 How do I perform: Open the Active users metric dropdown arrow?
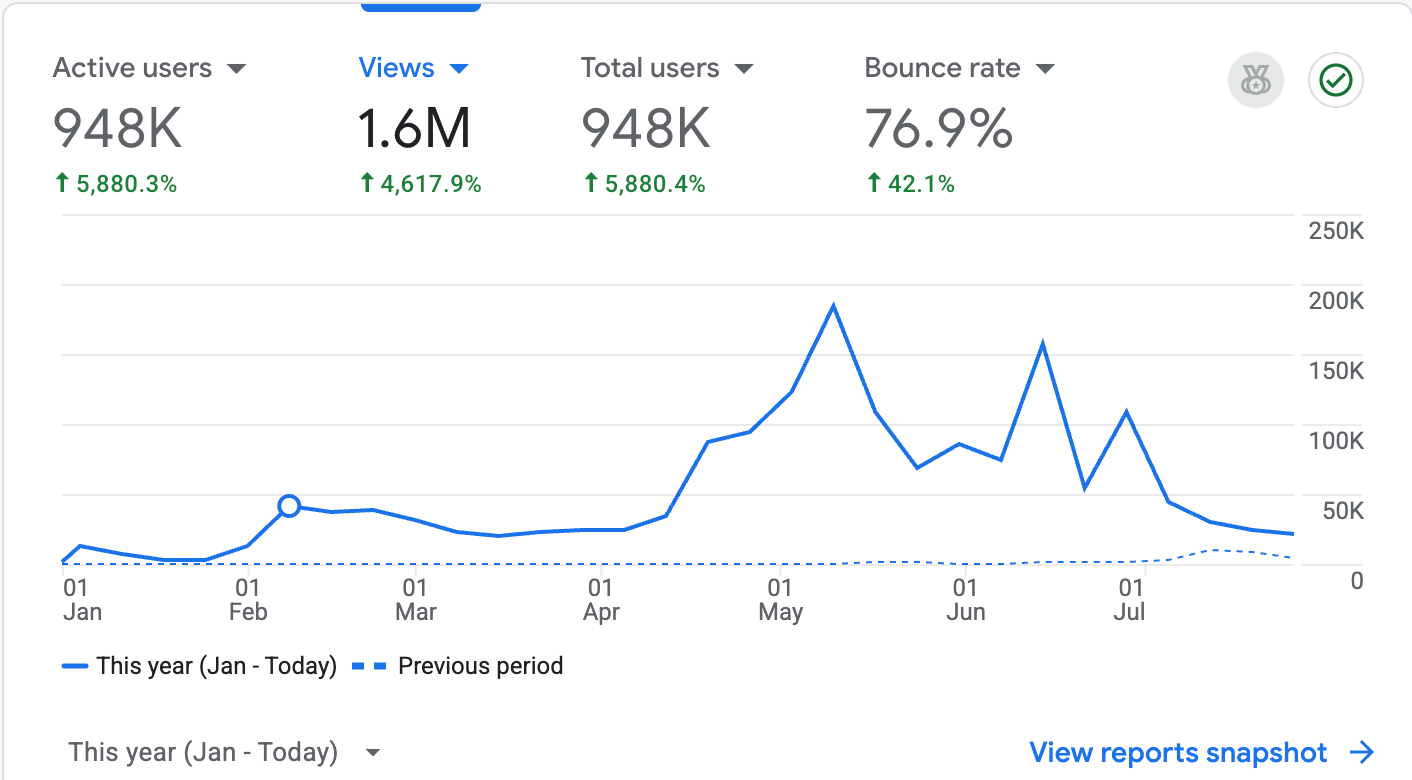tap(236, 69)
